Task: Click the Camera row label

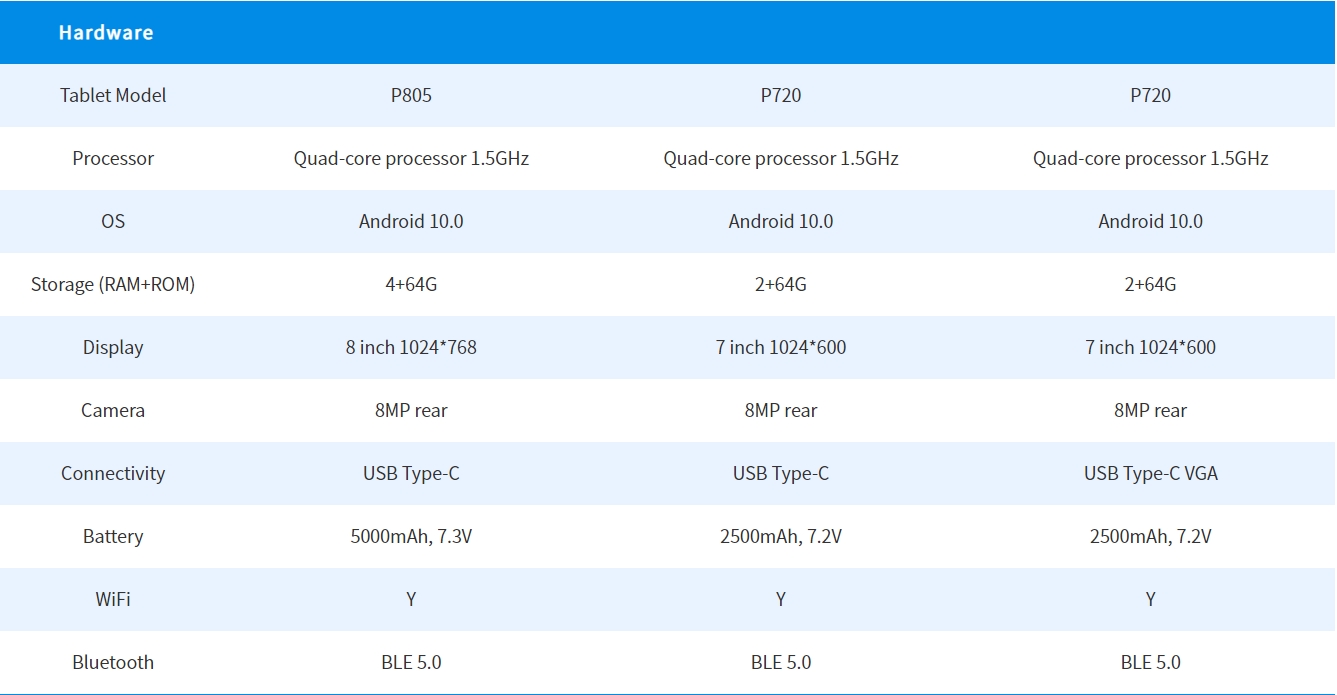Action: point(113,410)
